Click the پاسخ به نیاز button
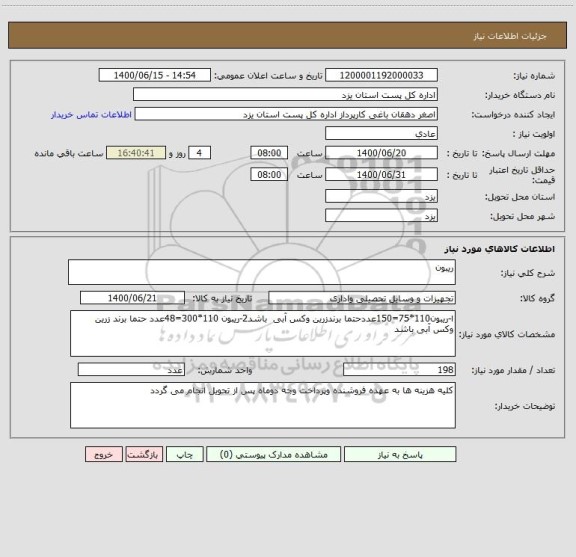The image size is (576, 557). [x=400, y=454]
